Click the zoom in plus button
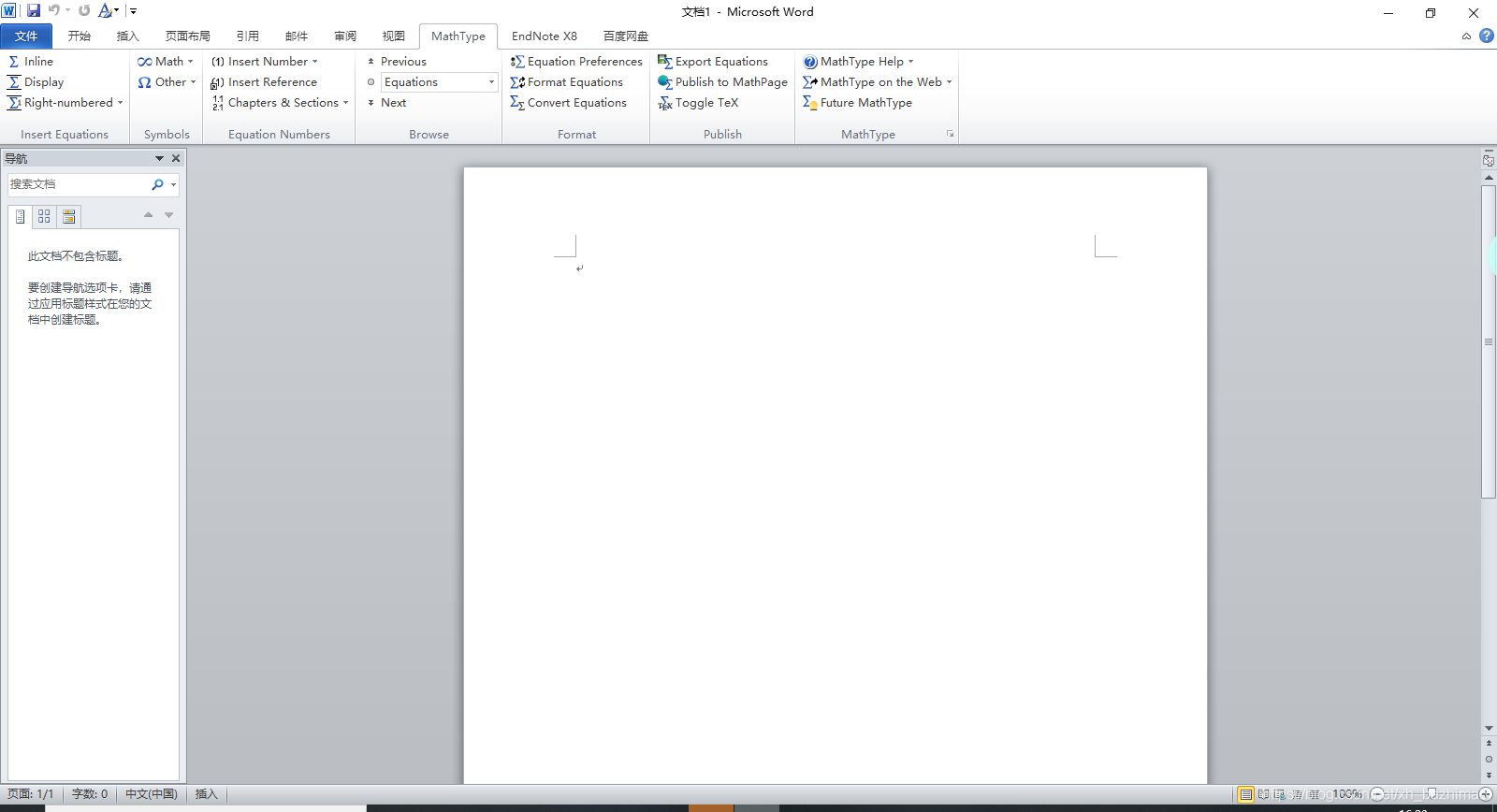This screenshot has height=812, width=1497. [x=1486, y=794]
